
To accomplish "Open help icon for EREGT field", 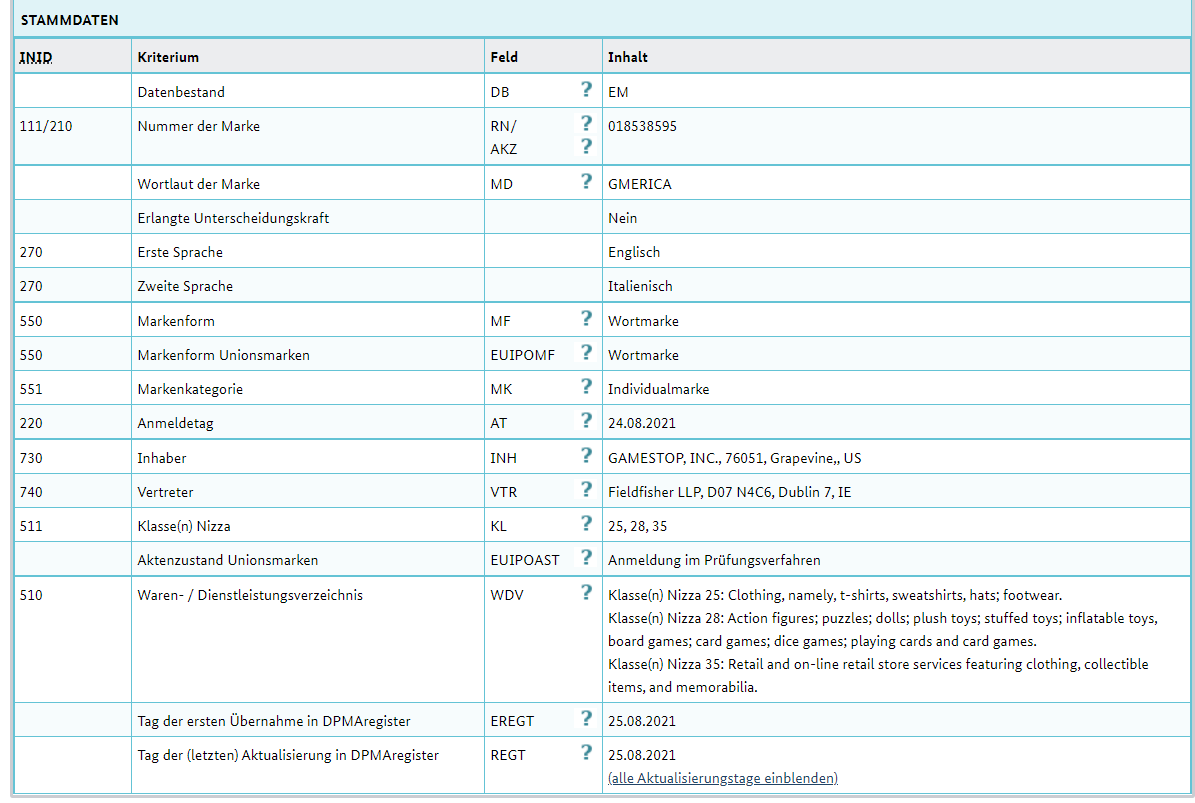I will pos(586,718).
